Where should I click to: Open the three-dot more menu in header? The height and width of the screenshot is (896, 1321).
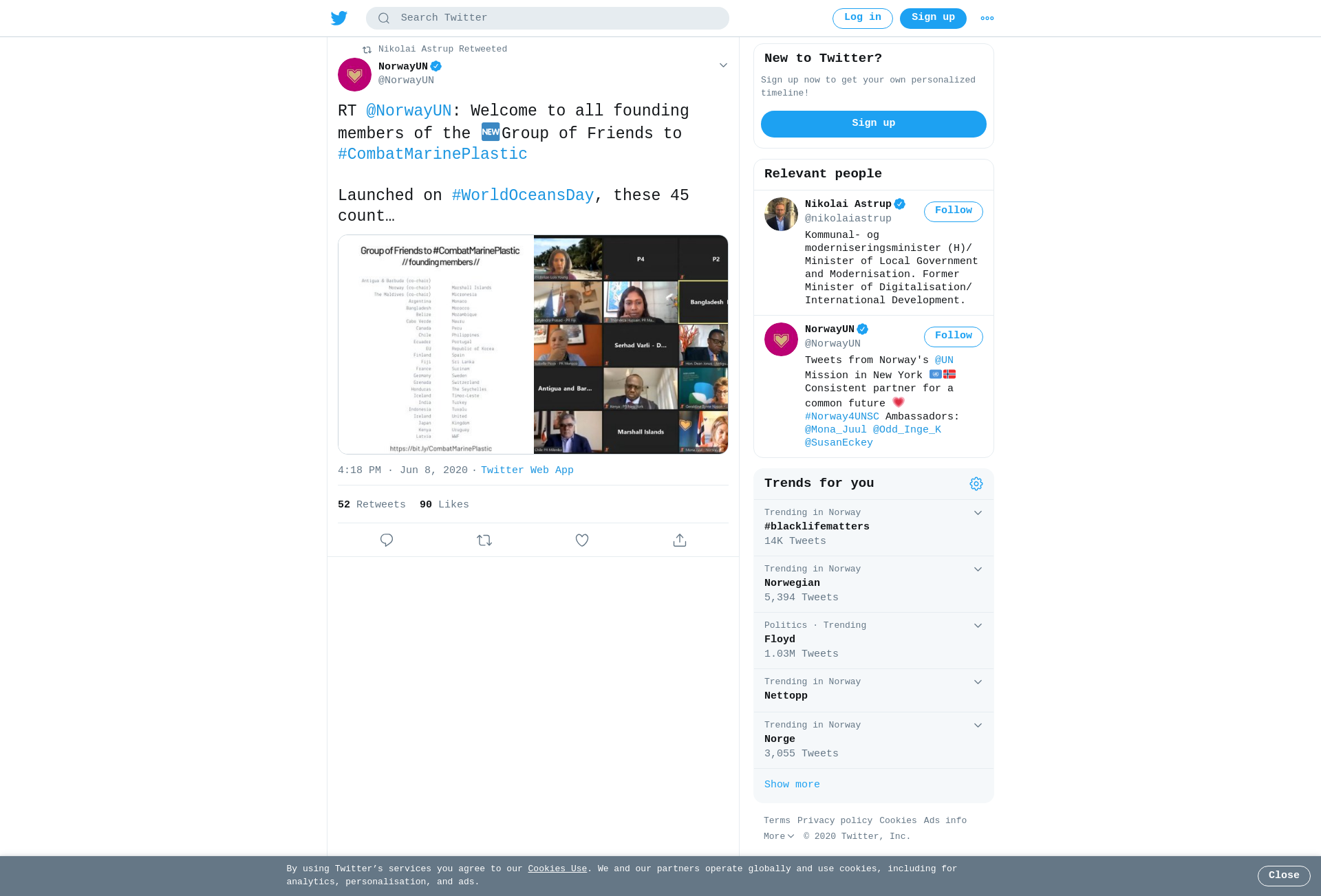click(x=987, y=19)
